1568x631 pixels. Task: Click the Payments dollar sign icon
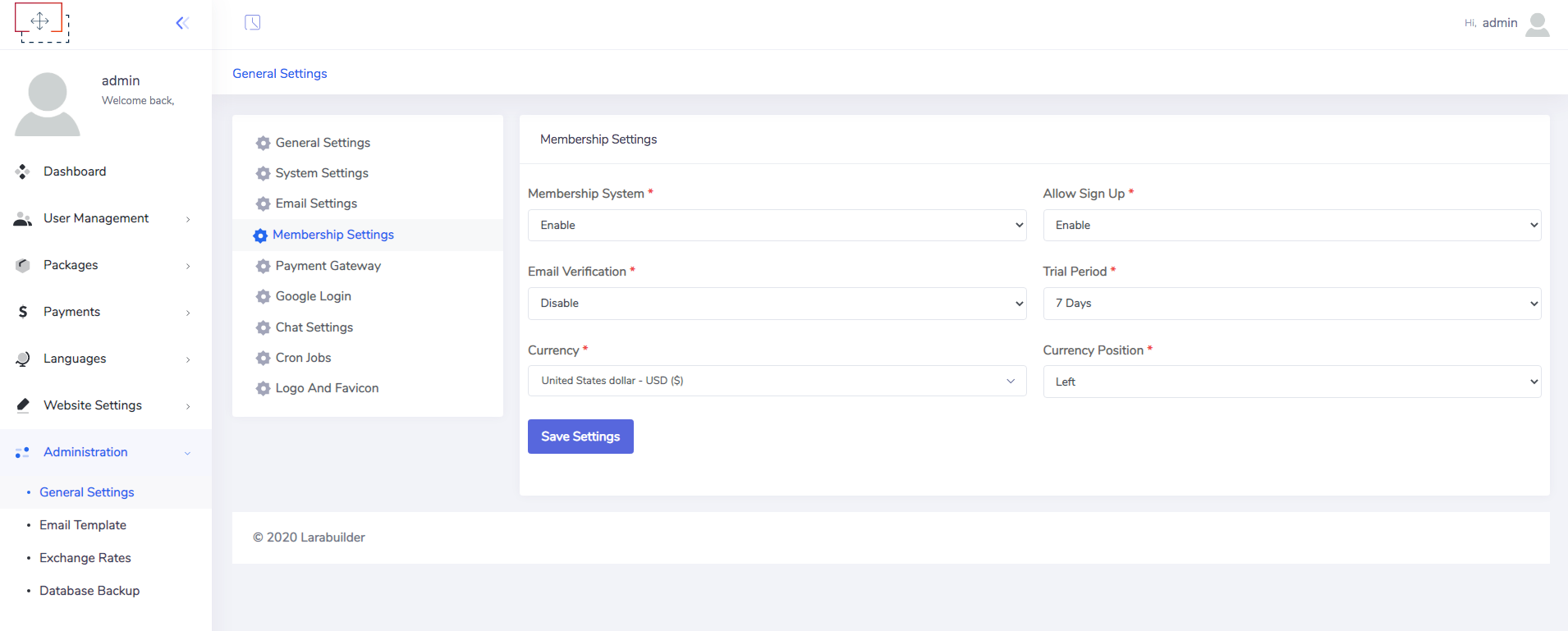click(x=23, y=312)
